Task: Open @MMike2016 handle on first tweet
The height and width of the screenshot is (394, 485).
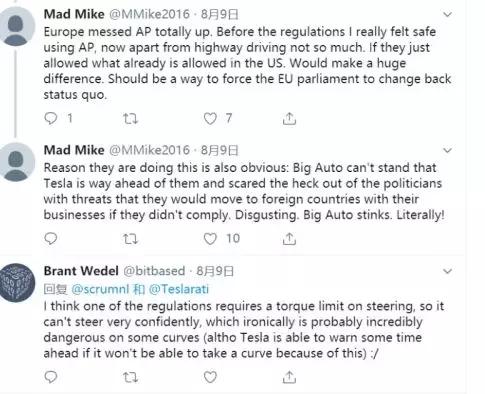Action: (x=150, y=14)
